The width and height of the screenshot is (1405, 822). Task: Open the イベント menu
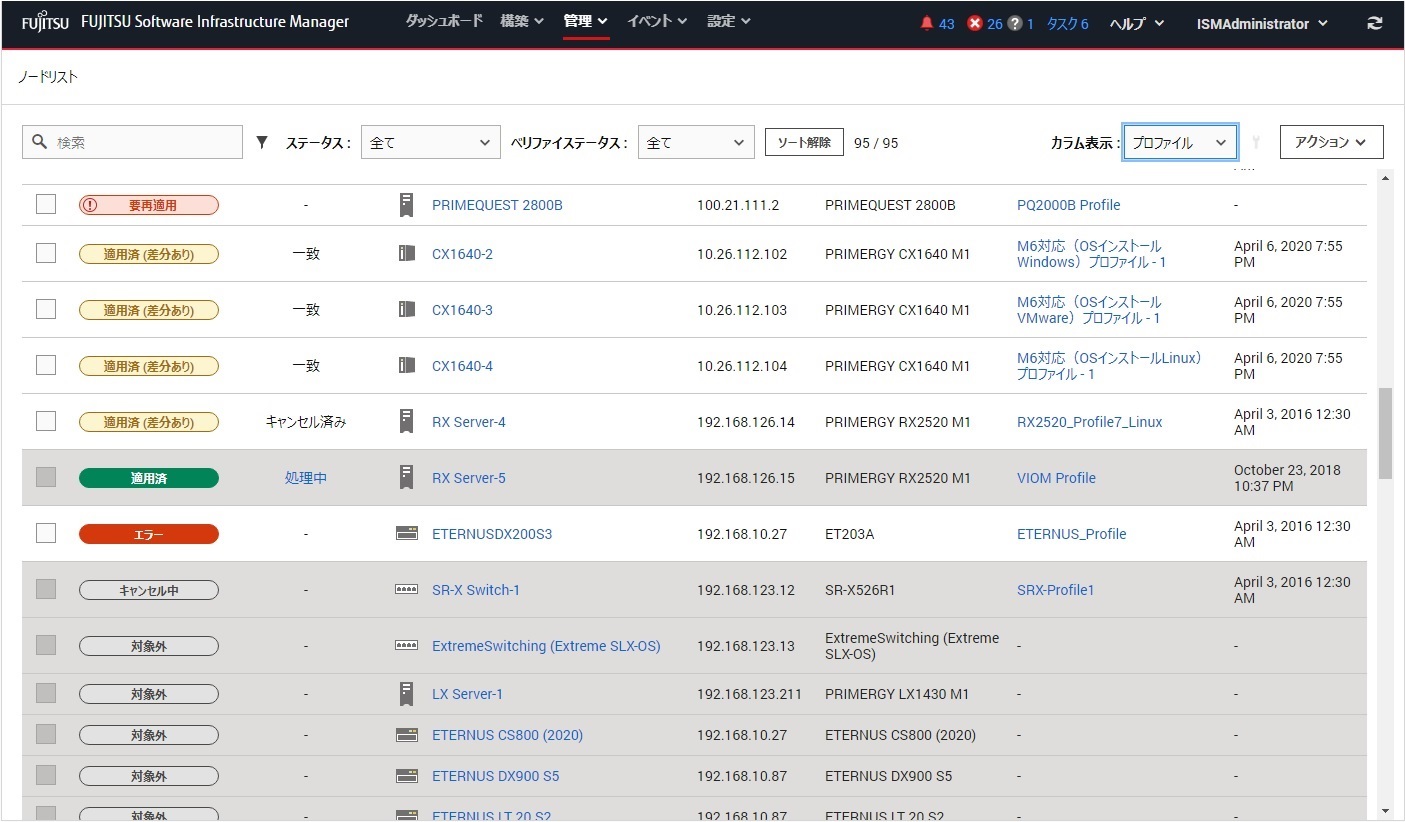[657, 21]
